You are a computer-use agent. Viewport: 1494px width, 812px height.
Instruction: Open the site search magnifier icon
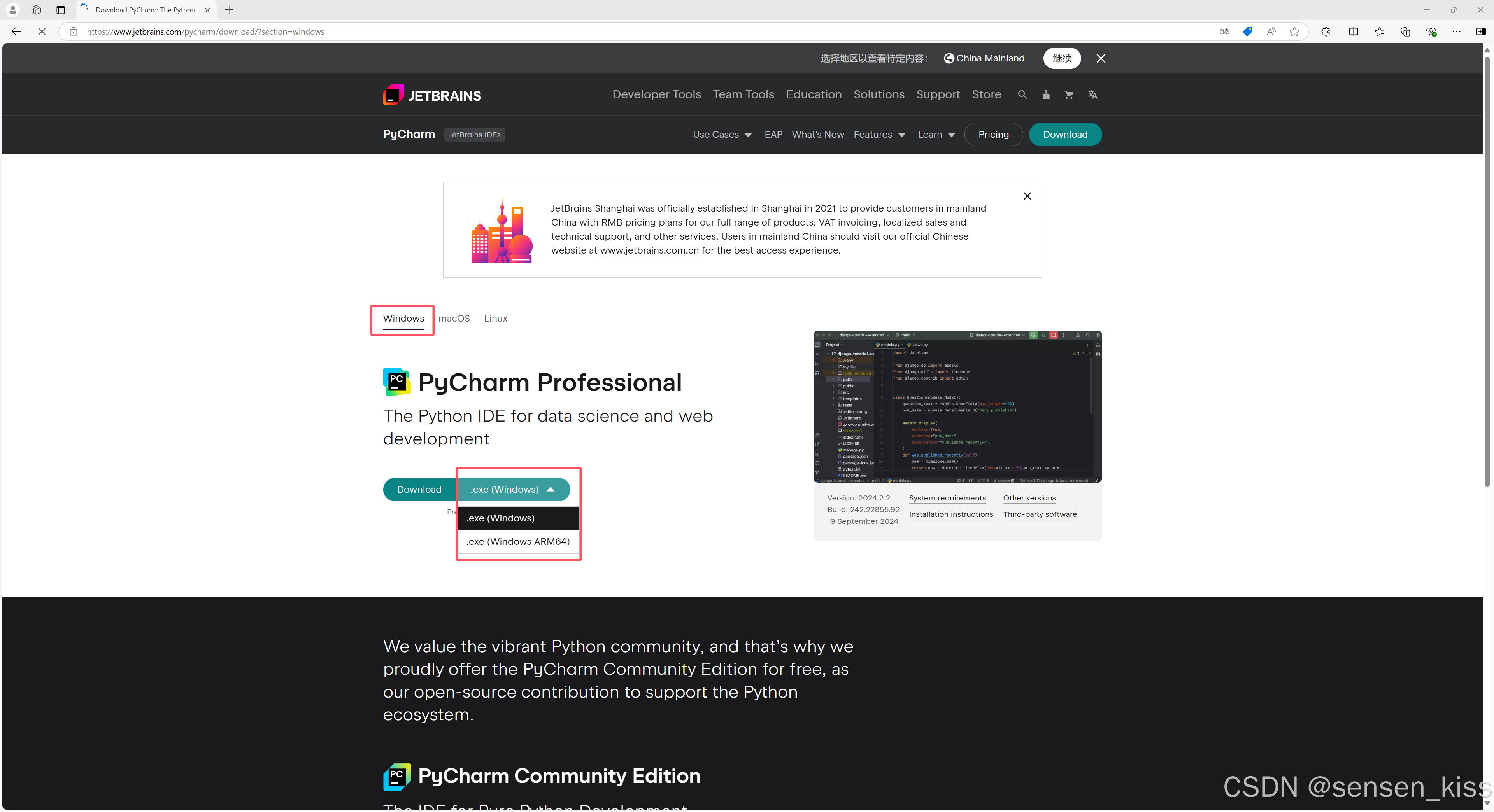coord(1022,94)
